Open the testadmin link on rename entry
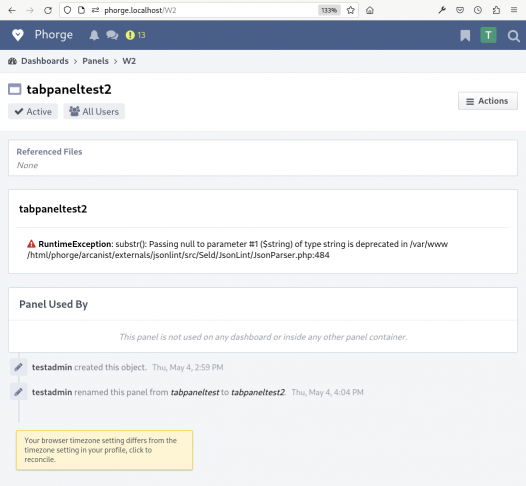This screenshot has height=486, width=526. (x=52, y=392)
